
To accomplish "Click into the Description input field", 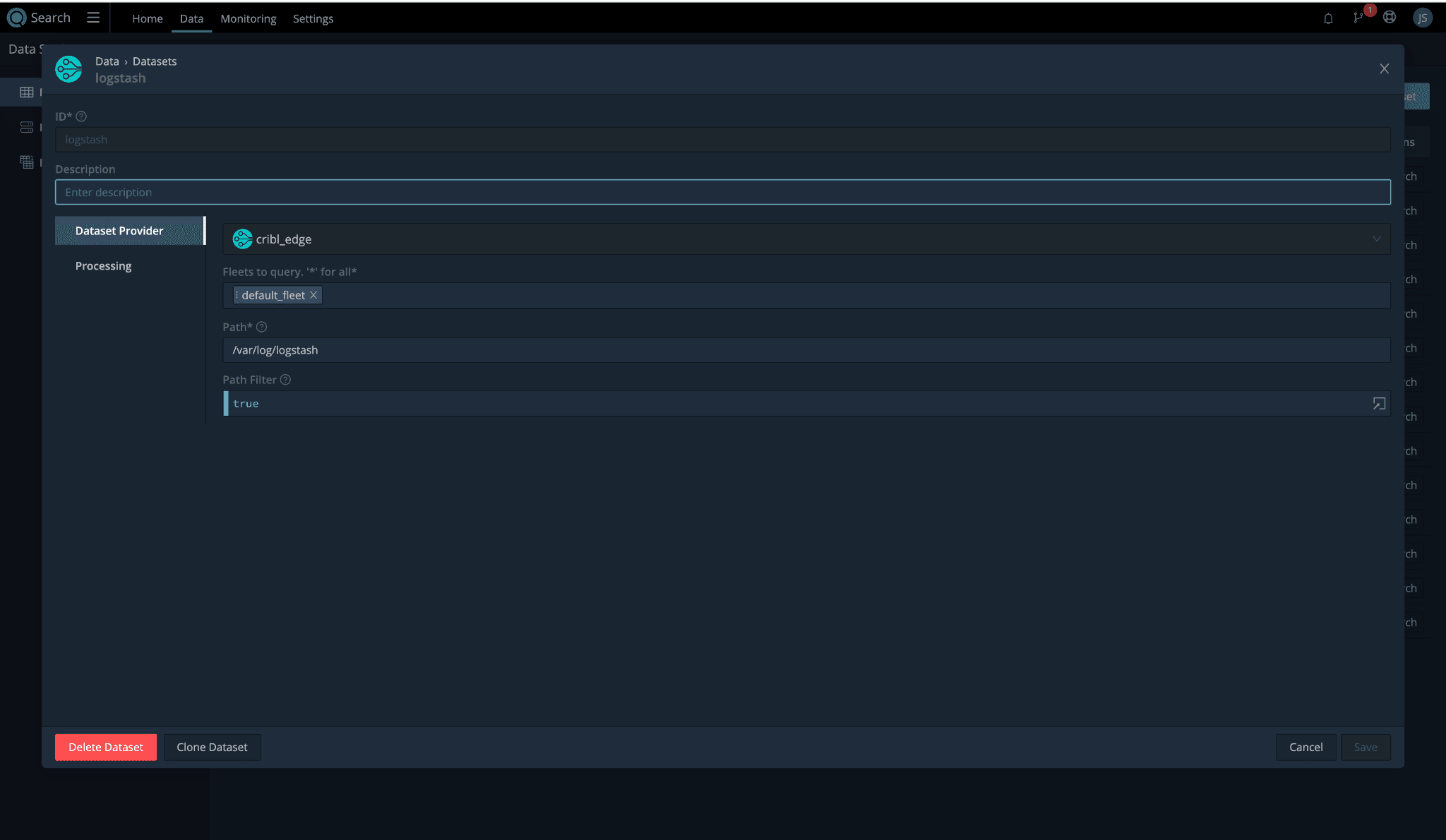I will point(722,192).
